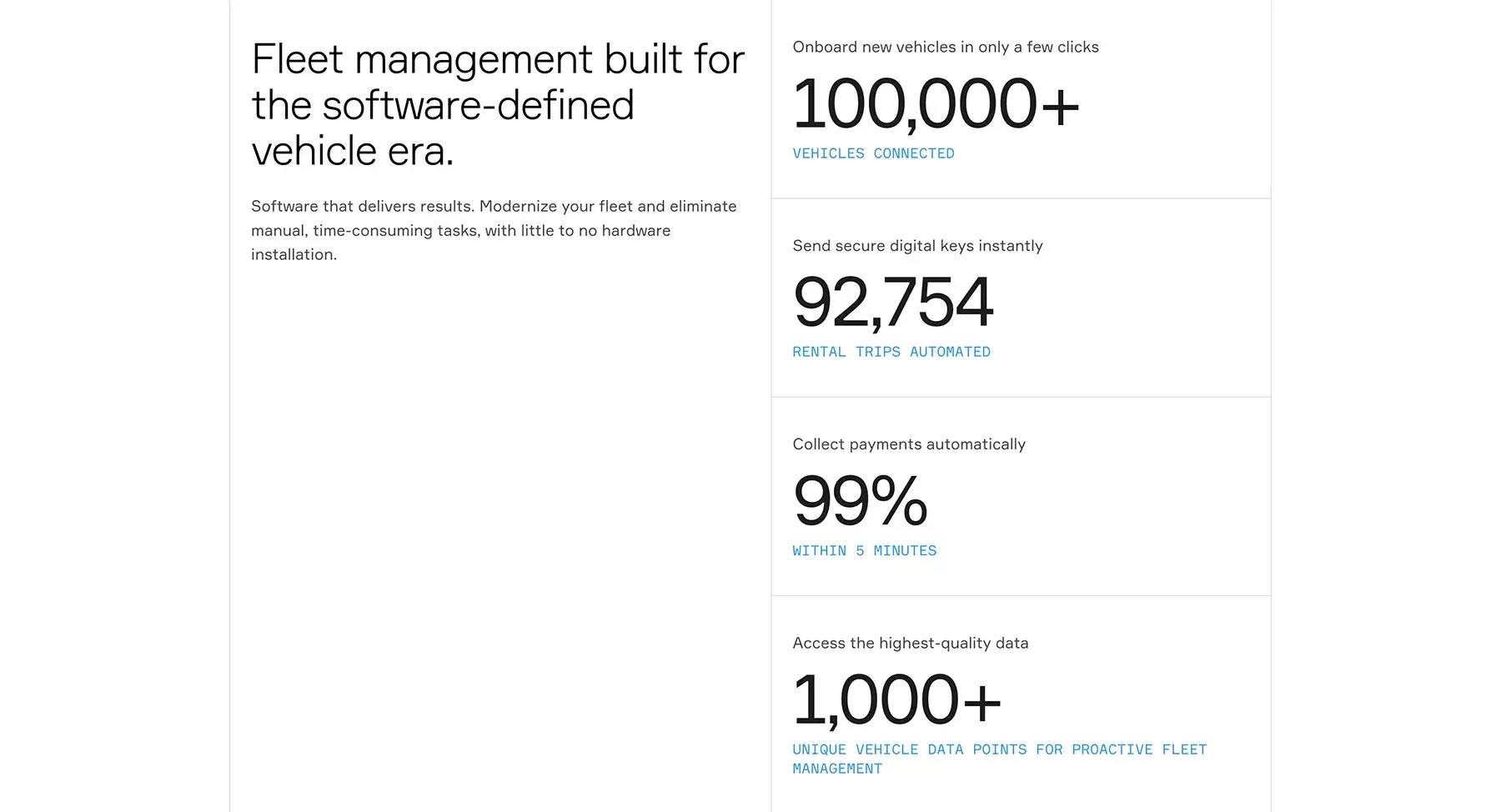1501x812 pixels.
Task: Click the 99% statistic number
Action: tap(860, 501)
